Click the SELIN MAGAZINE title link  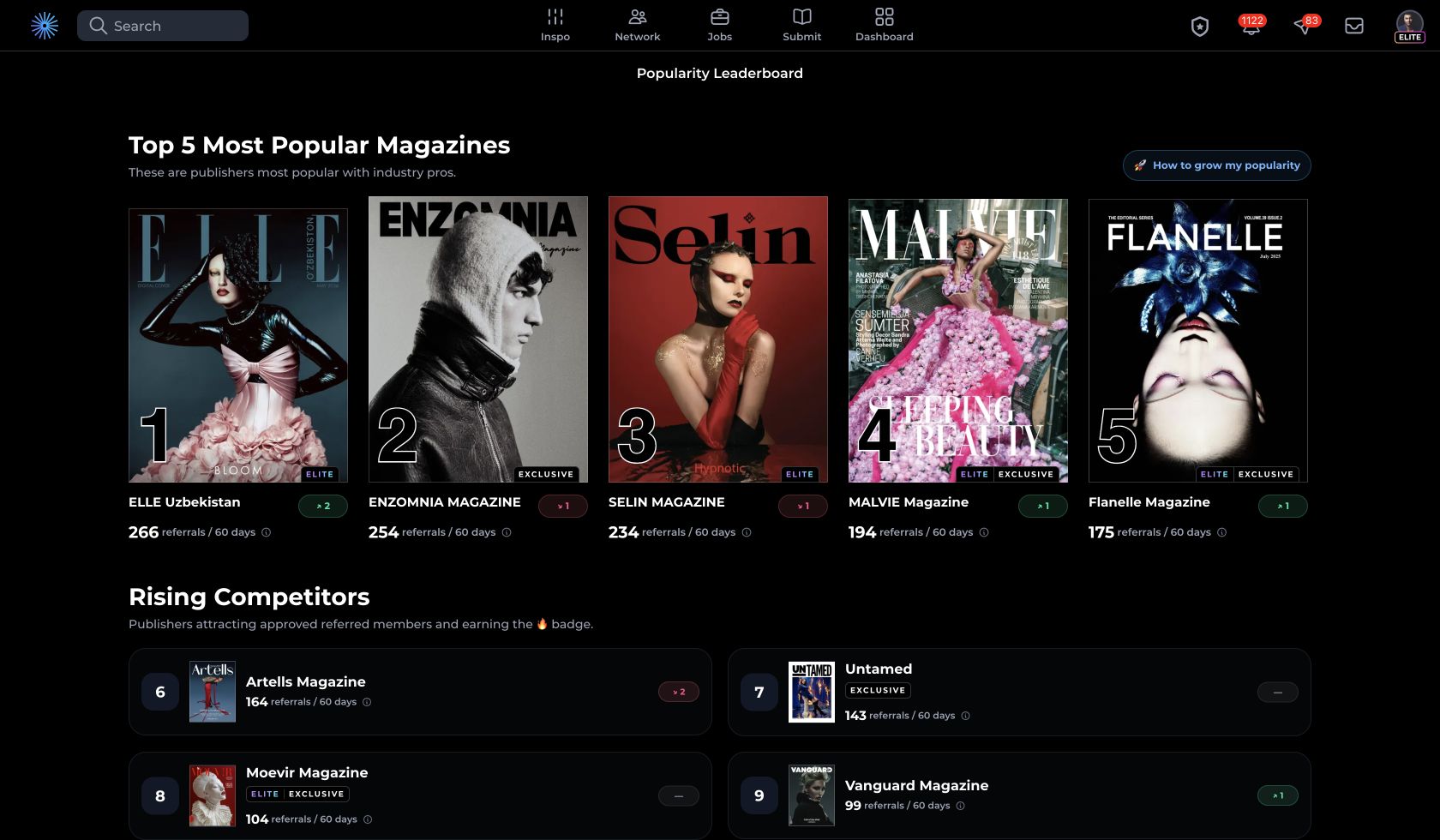(x=667, y=502)
